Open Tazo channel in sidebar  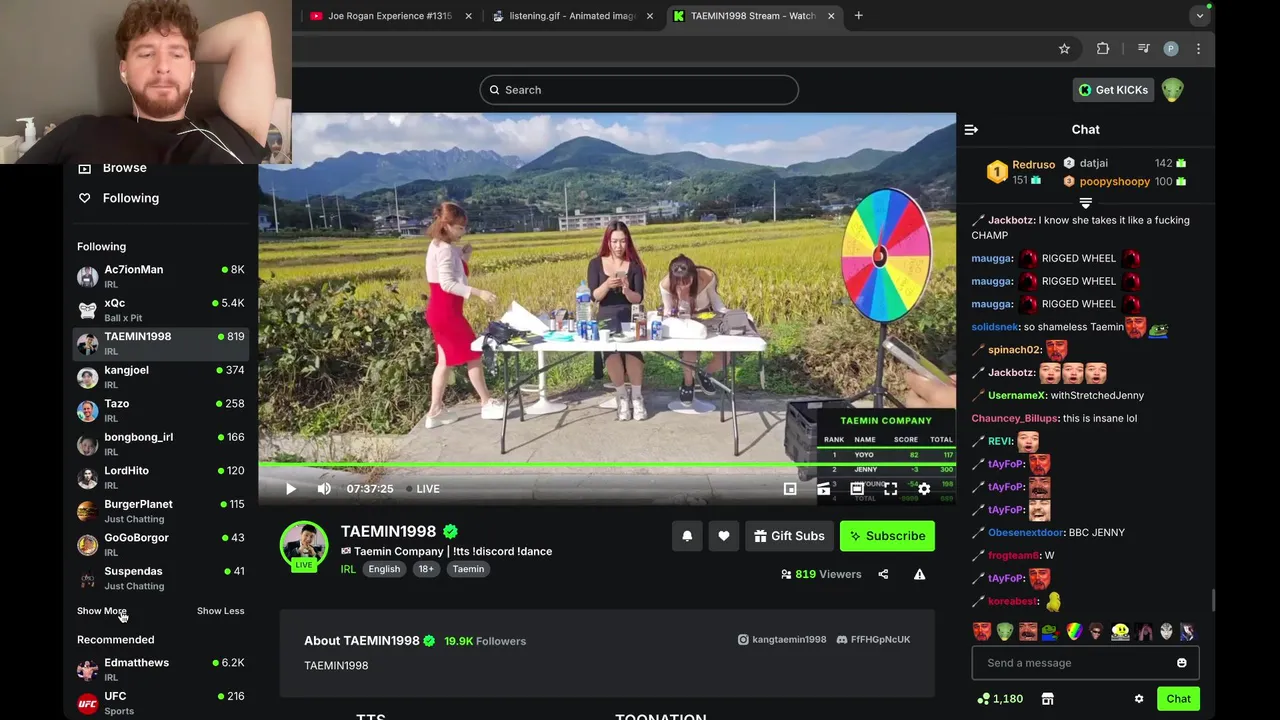click(x=160, y=410)
